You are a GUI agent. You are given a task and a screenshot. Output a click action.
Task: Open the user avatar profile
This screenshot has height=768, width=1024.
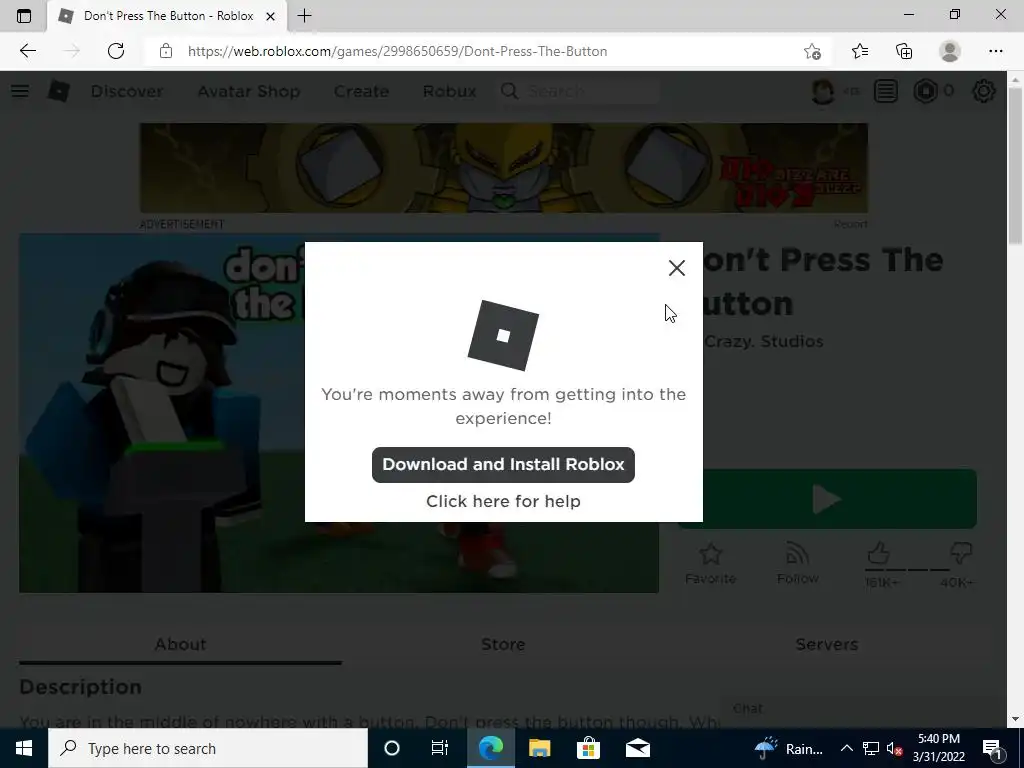click(x=823, y=91)
